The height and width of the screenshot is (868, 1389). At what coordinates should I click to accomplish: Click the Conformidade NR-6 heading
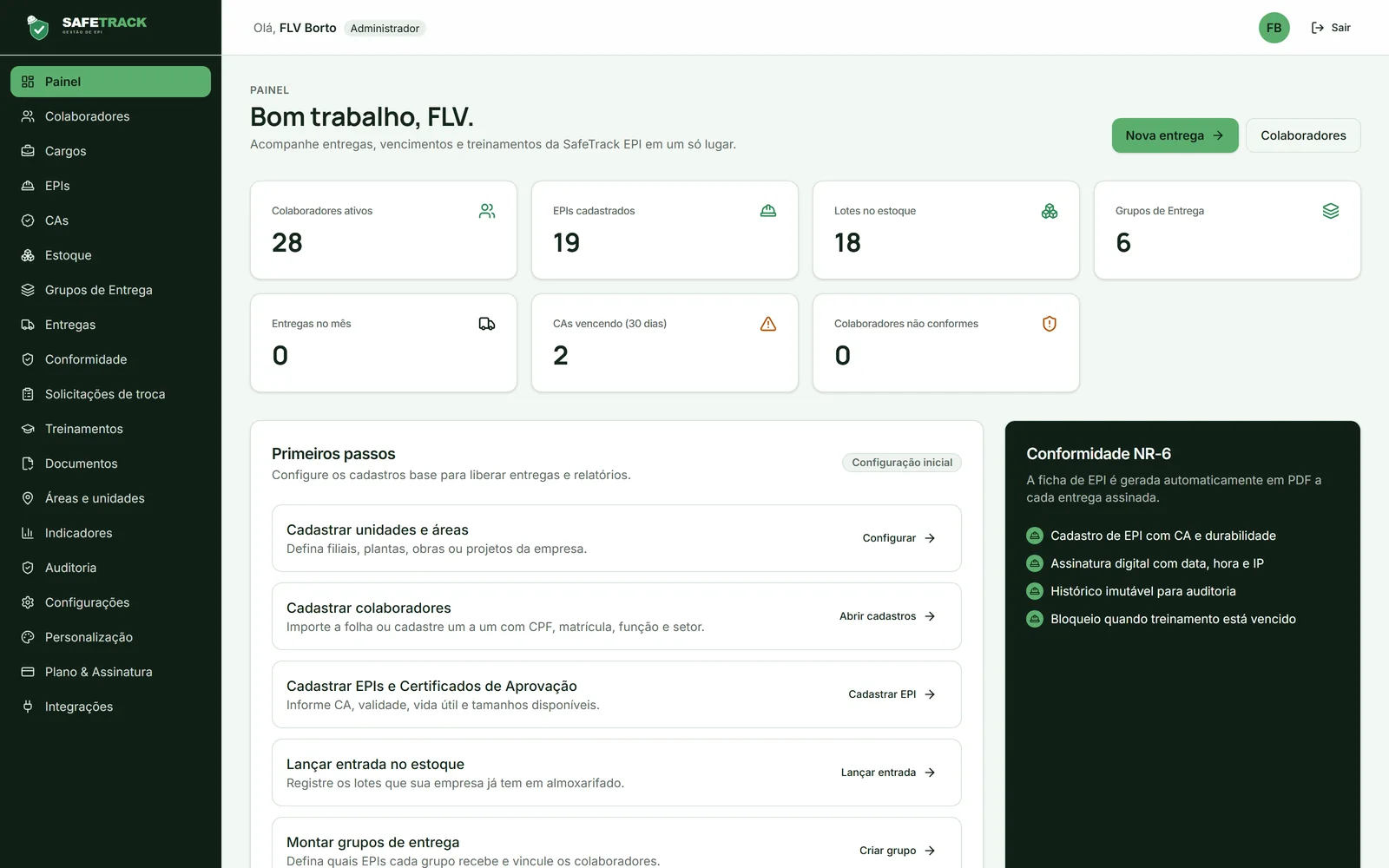(1098, 454)
